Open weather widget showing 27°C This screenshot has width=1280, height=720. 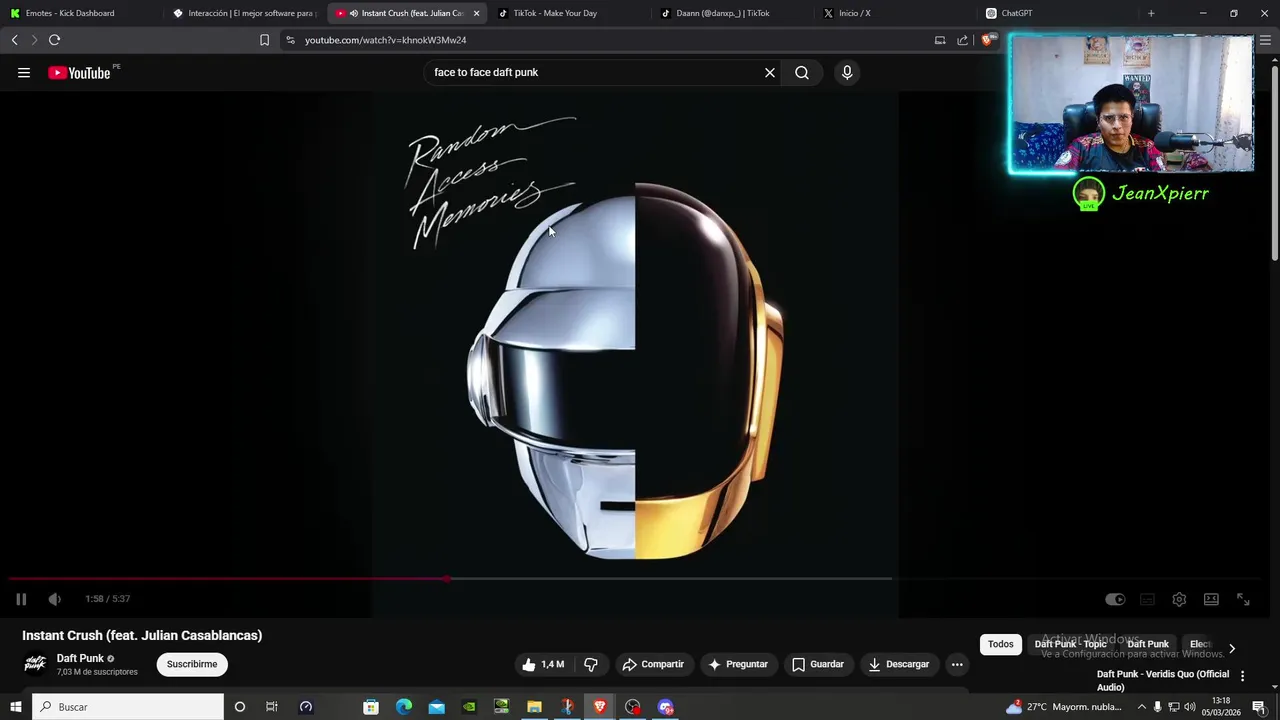click(x=1065, y=707)
